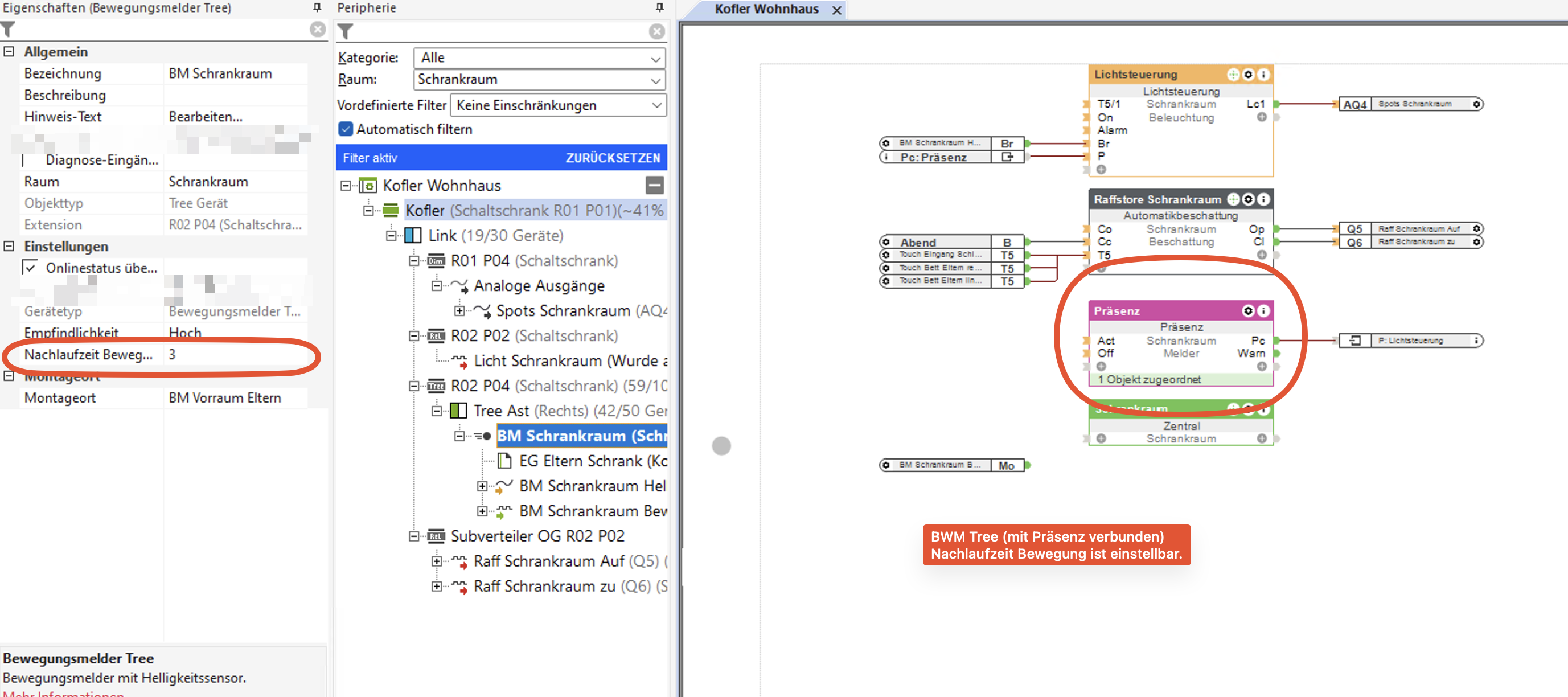This screenshot has height=697, width=1568.
Task: Click Bearbeiten for Hinweis-Text
Action: pyautogui.click(x=205, y=116)
